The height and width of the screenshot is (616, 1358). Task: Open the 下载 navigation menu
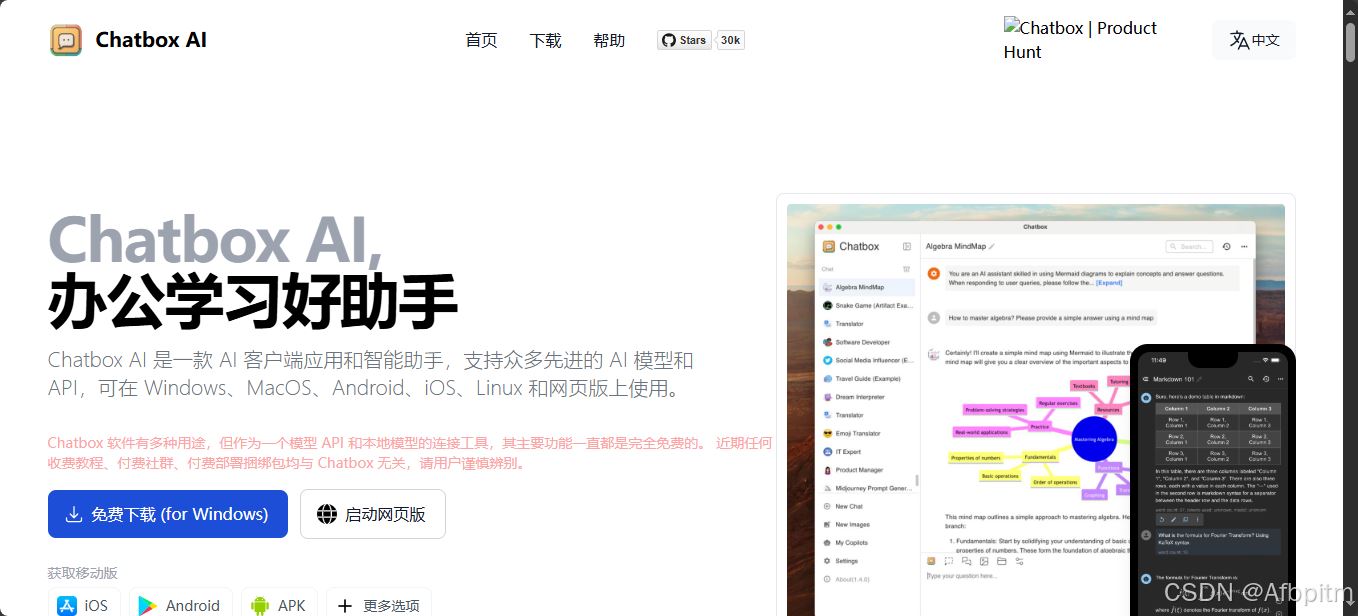(545, 40)
